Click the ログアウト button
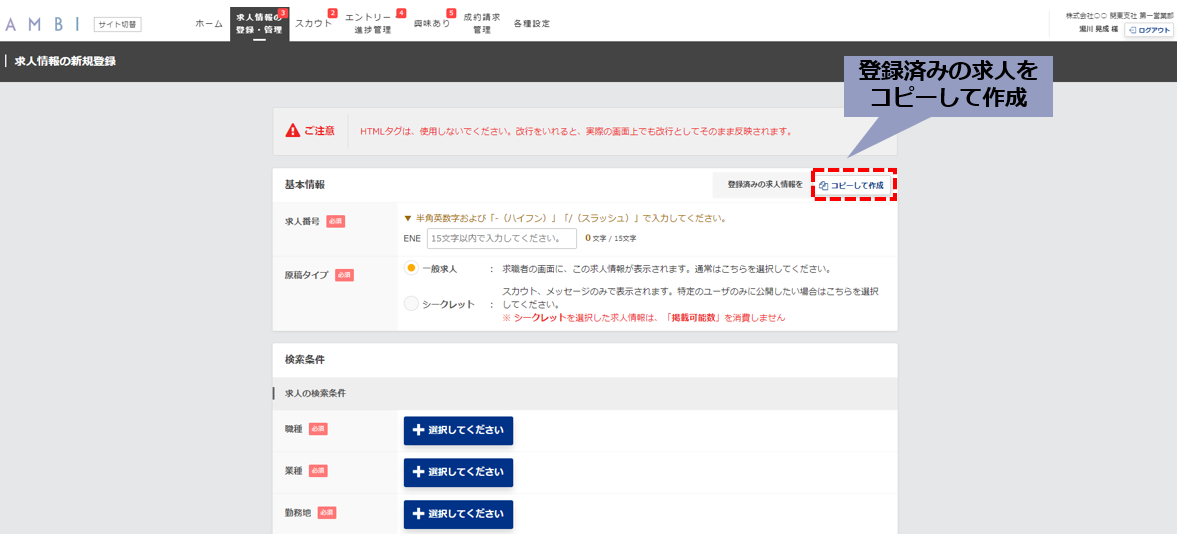 pyautogui.click(x=1149, y=30)
